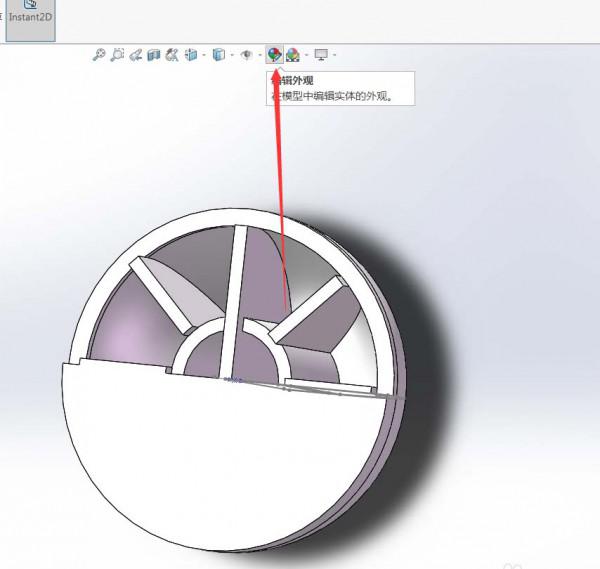
Task: Click the Hide/Show Items eye icon
Action: (246, 55)
